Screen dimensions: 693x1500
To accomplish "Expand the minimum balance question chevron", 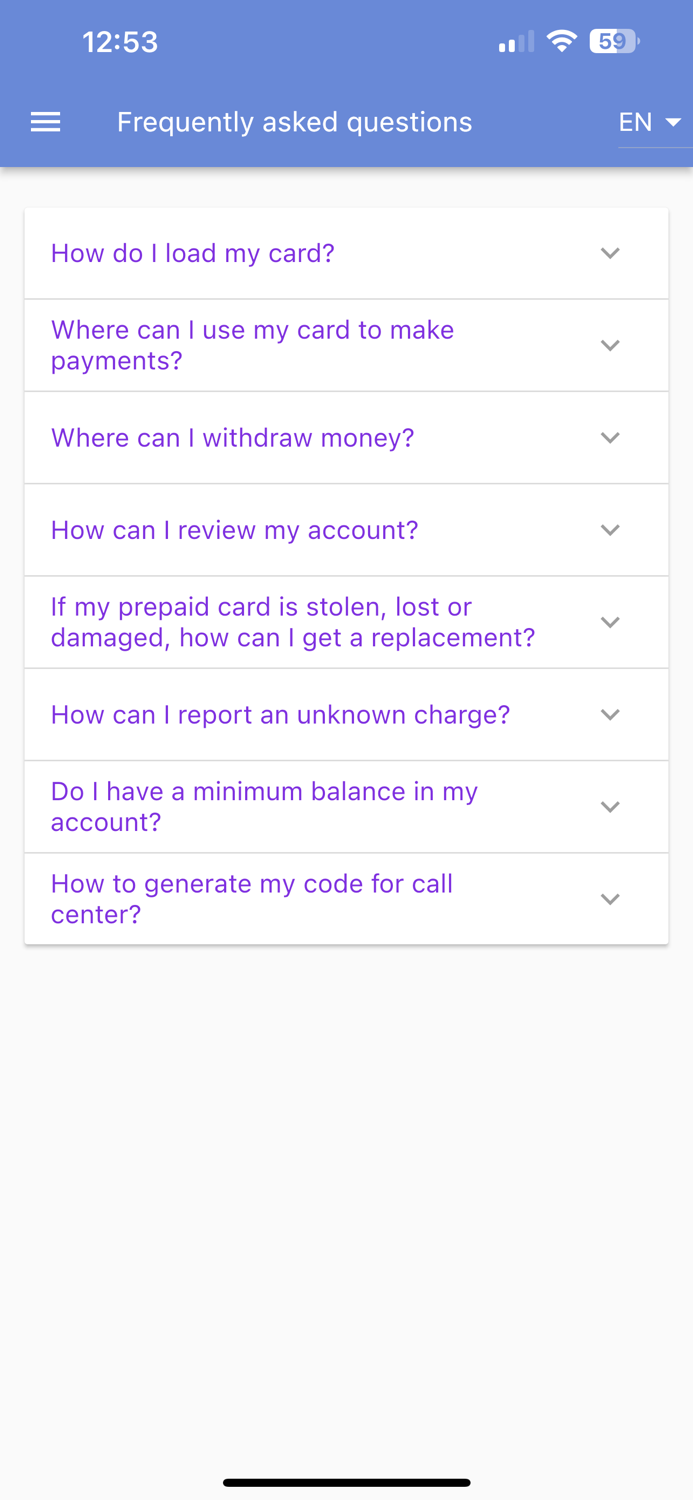I will point(609,806).
